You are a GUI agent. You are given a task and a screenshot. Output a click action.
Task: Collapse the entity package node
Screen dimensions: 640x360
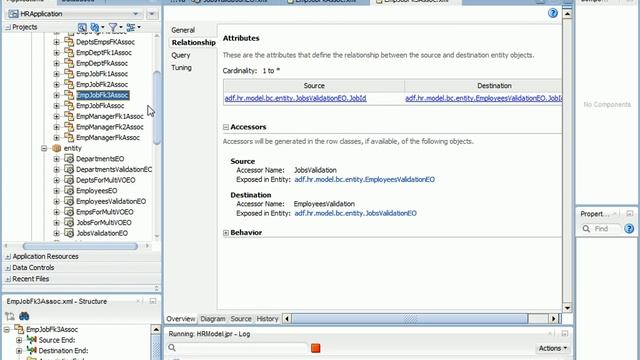click(x=44, y=148)
